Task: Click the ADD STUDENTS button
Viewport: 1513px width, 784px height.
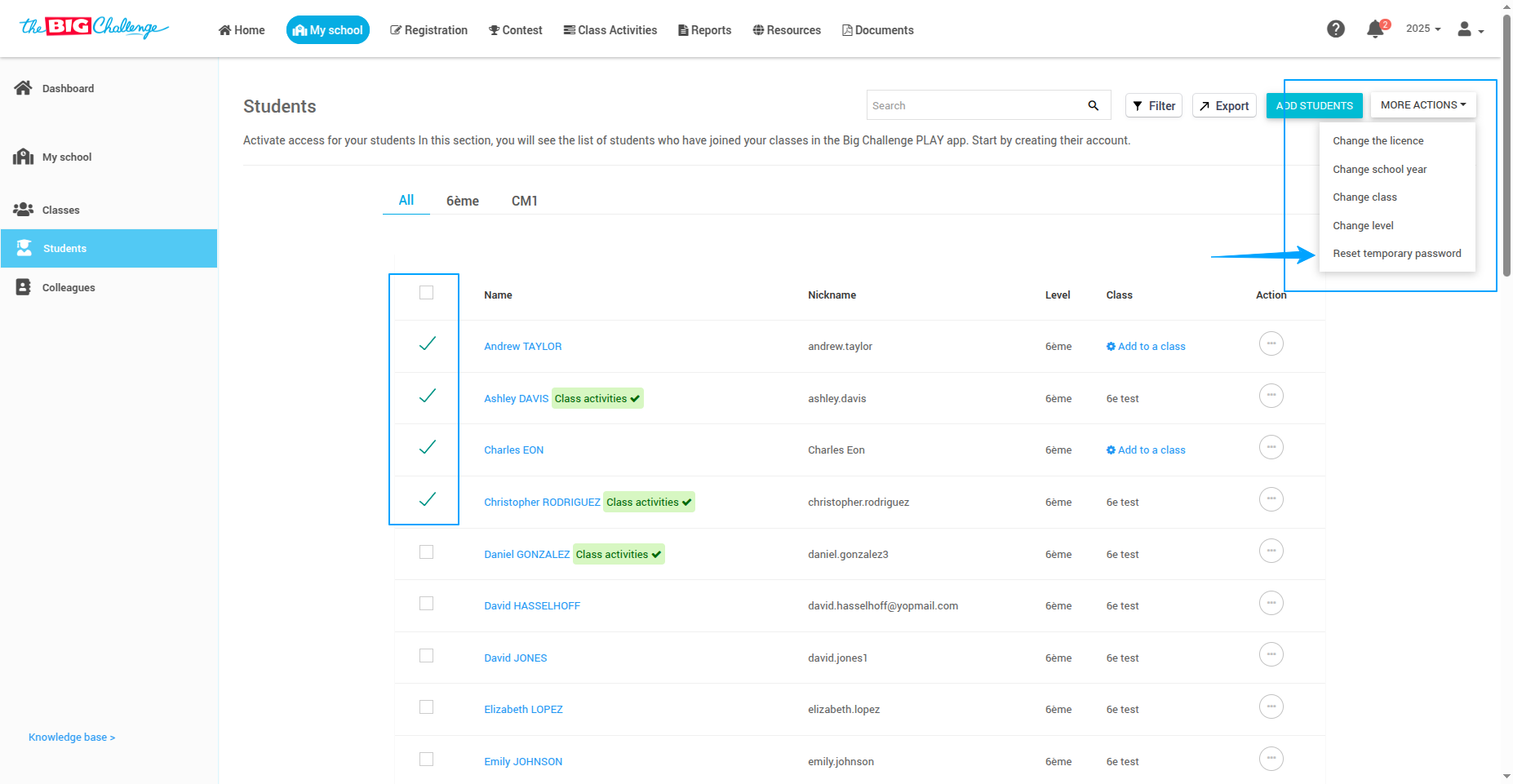Action: point(1315,106)
